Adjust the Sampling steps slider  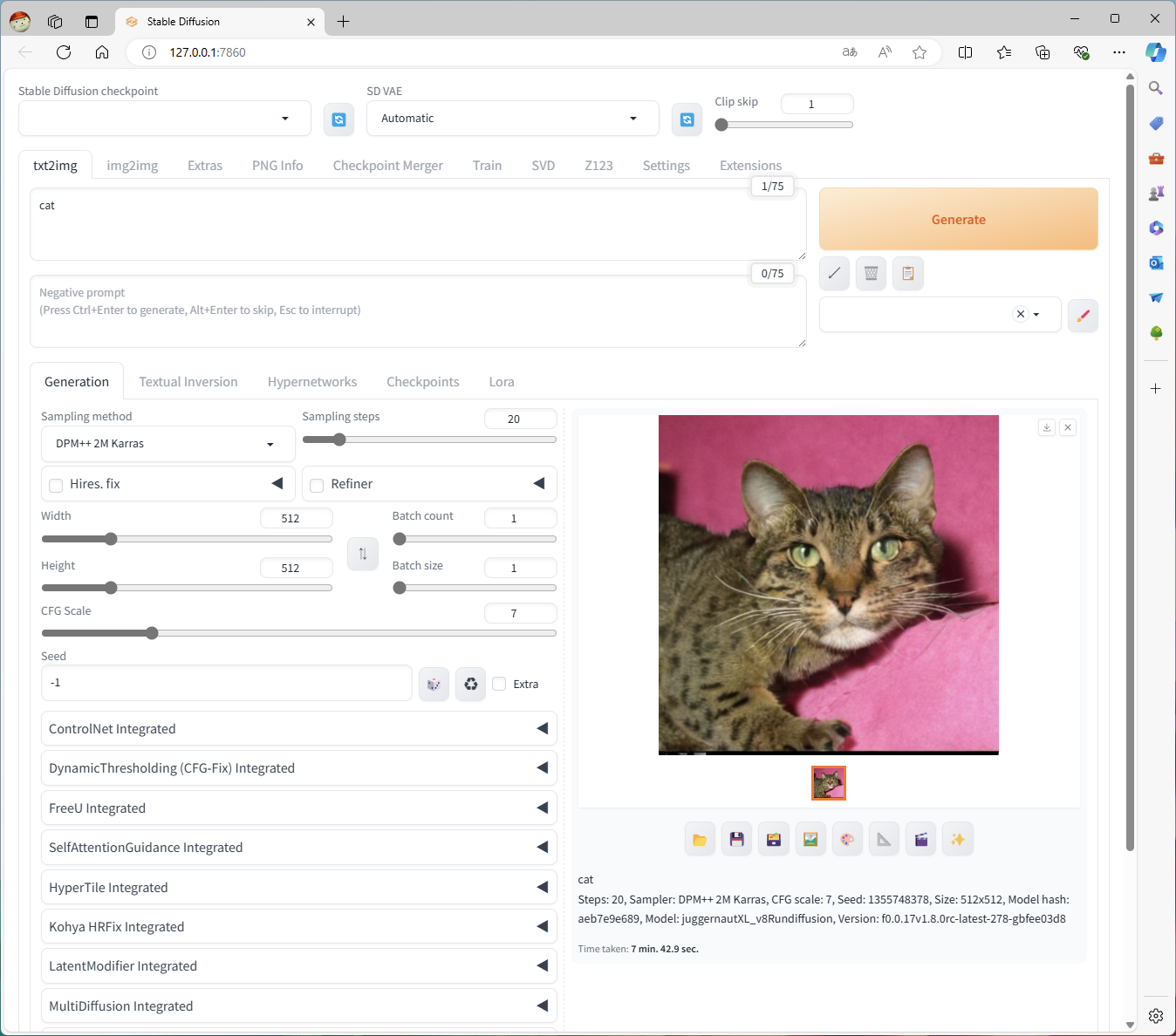[429, 440]
